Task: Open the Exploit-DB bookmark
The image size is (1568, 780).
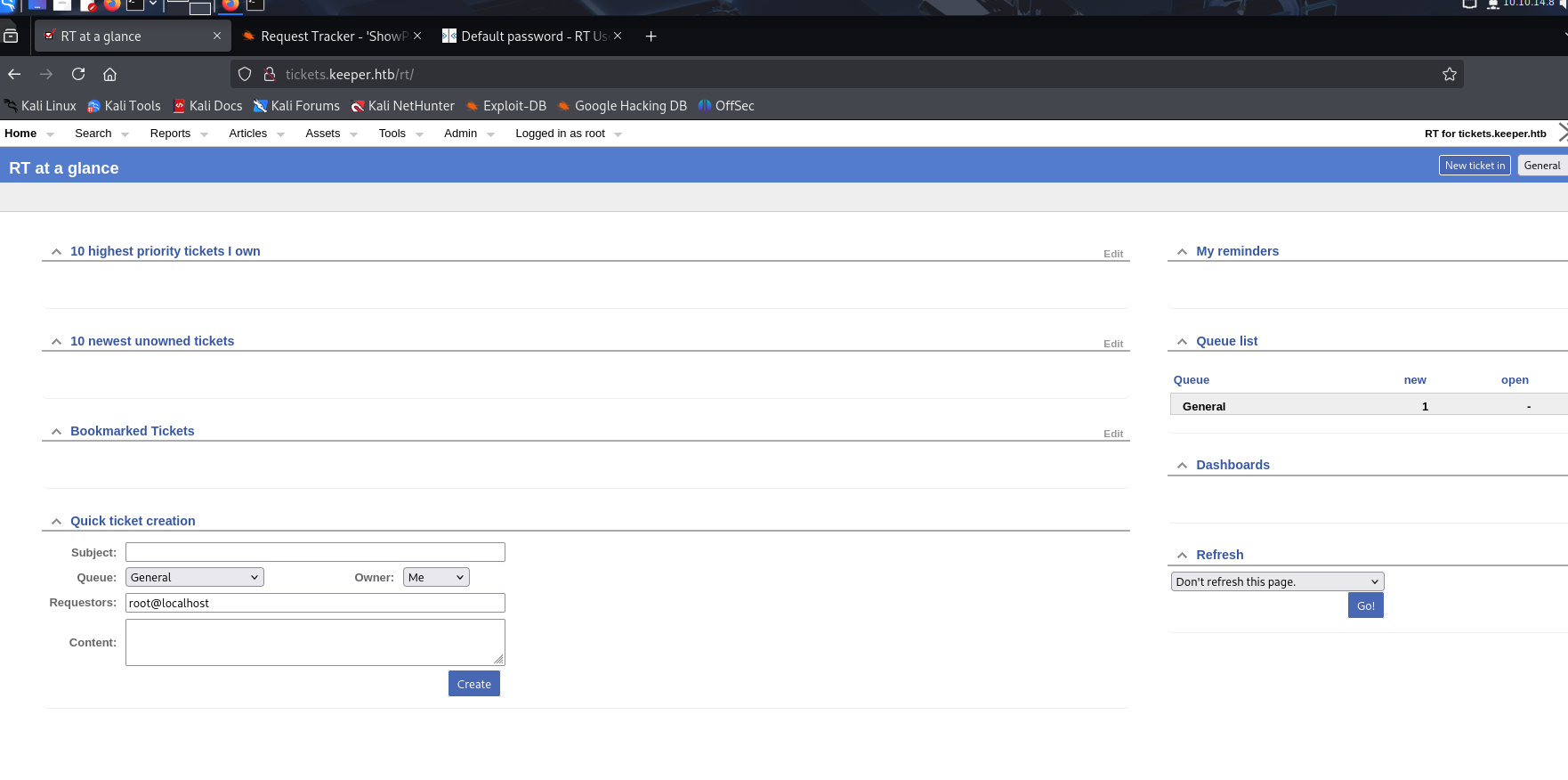Action: 505,106
